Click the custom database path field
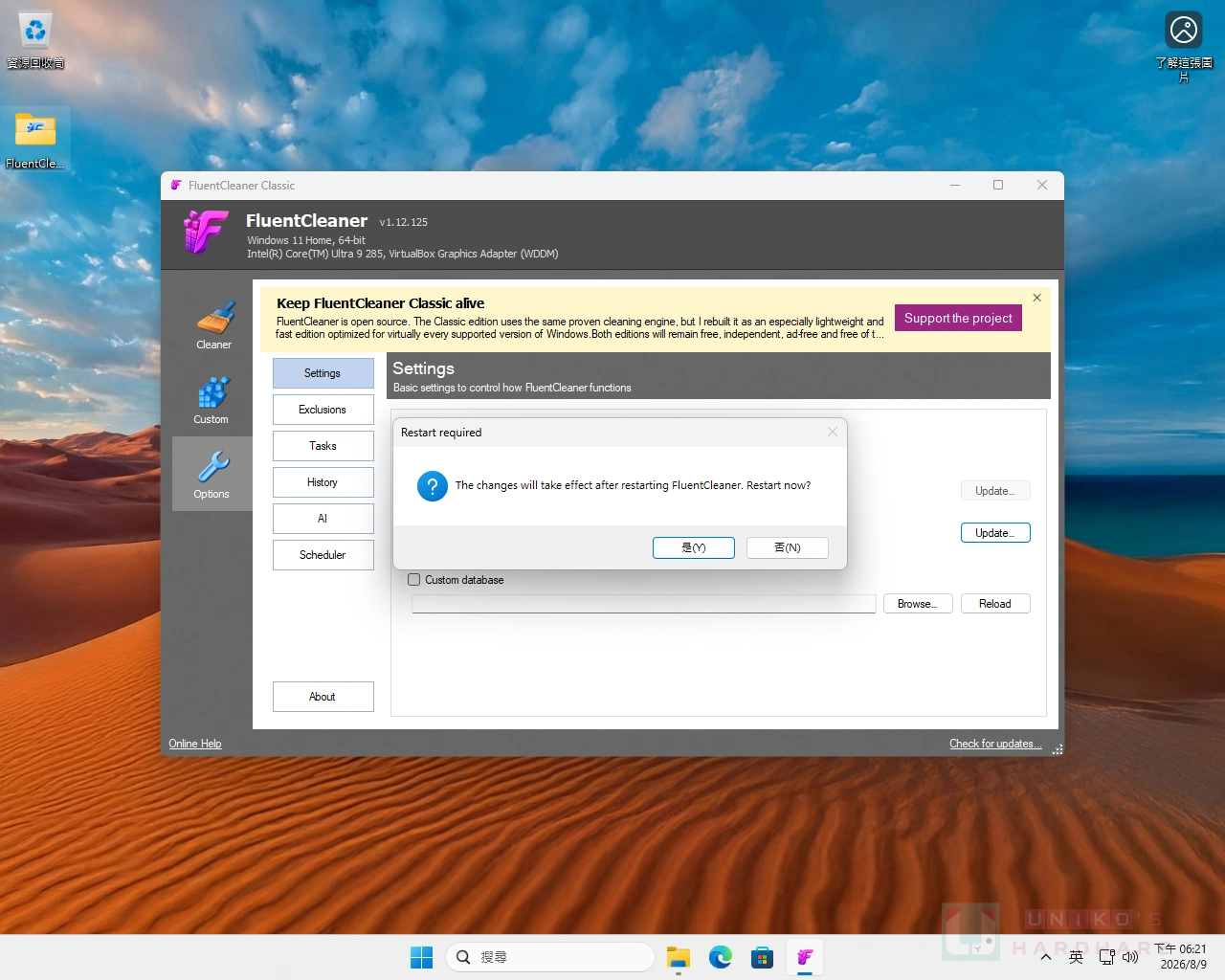 coord(644,604)
